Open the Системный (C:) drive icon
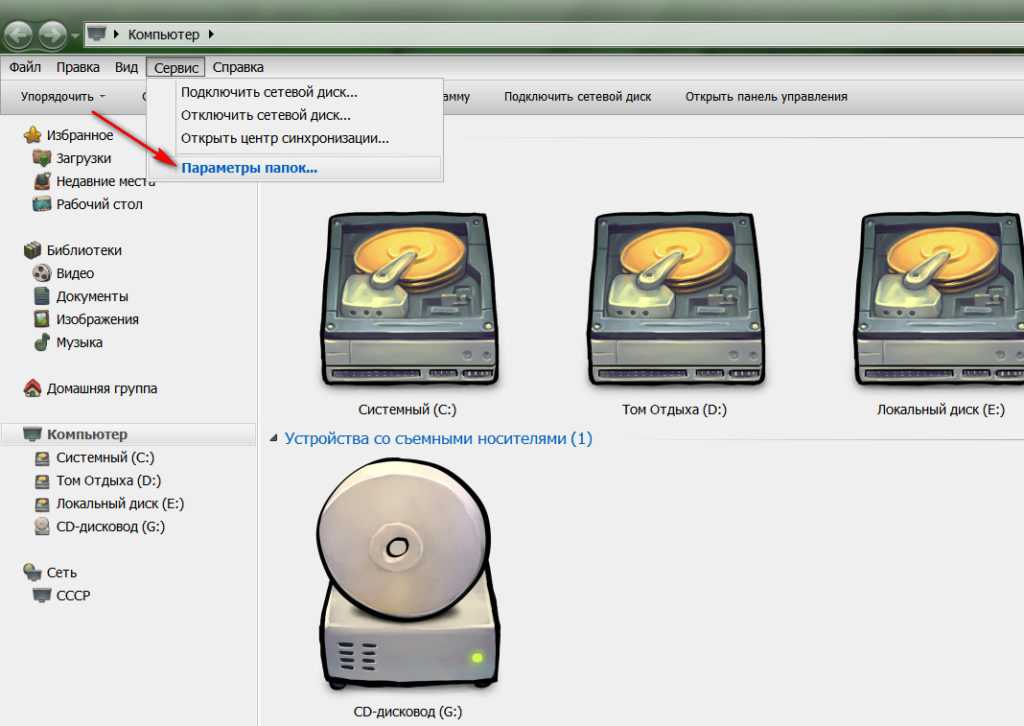 pos(406,300)
